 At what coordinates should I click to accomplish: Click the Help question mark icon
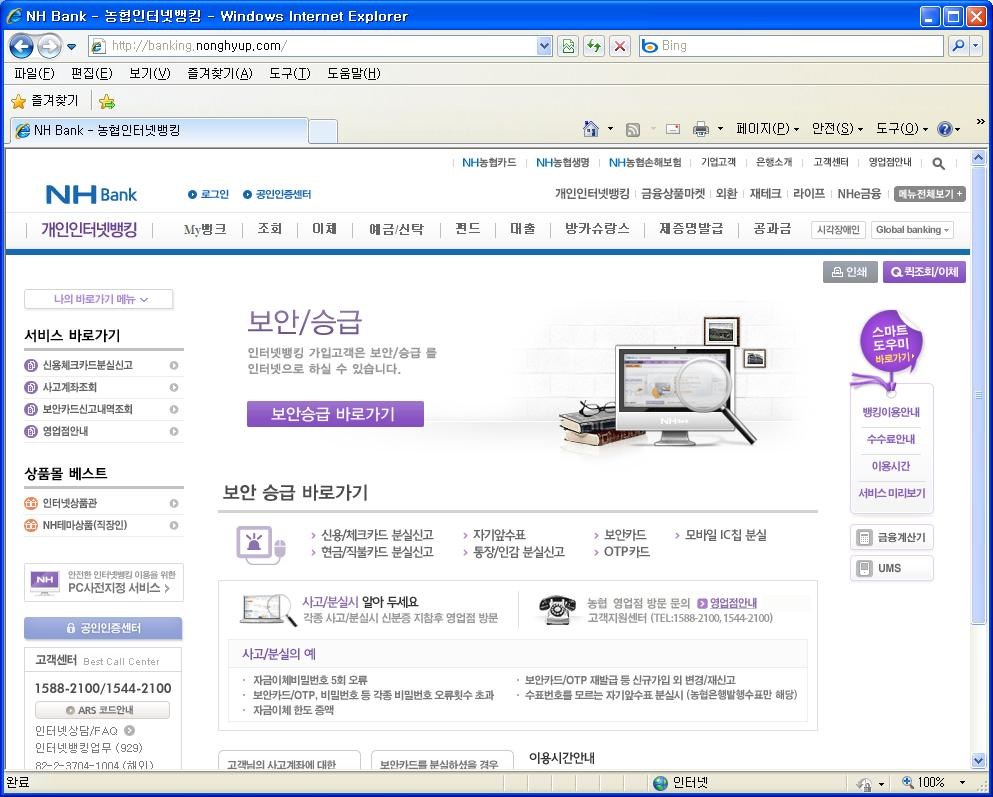944,129
